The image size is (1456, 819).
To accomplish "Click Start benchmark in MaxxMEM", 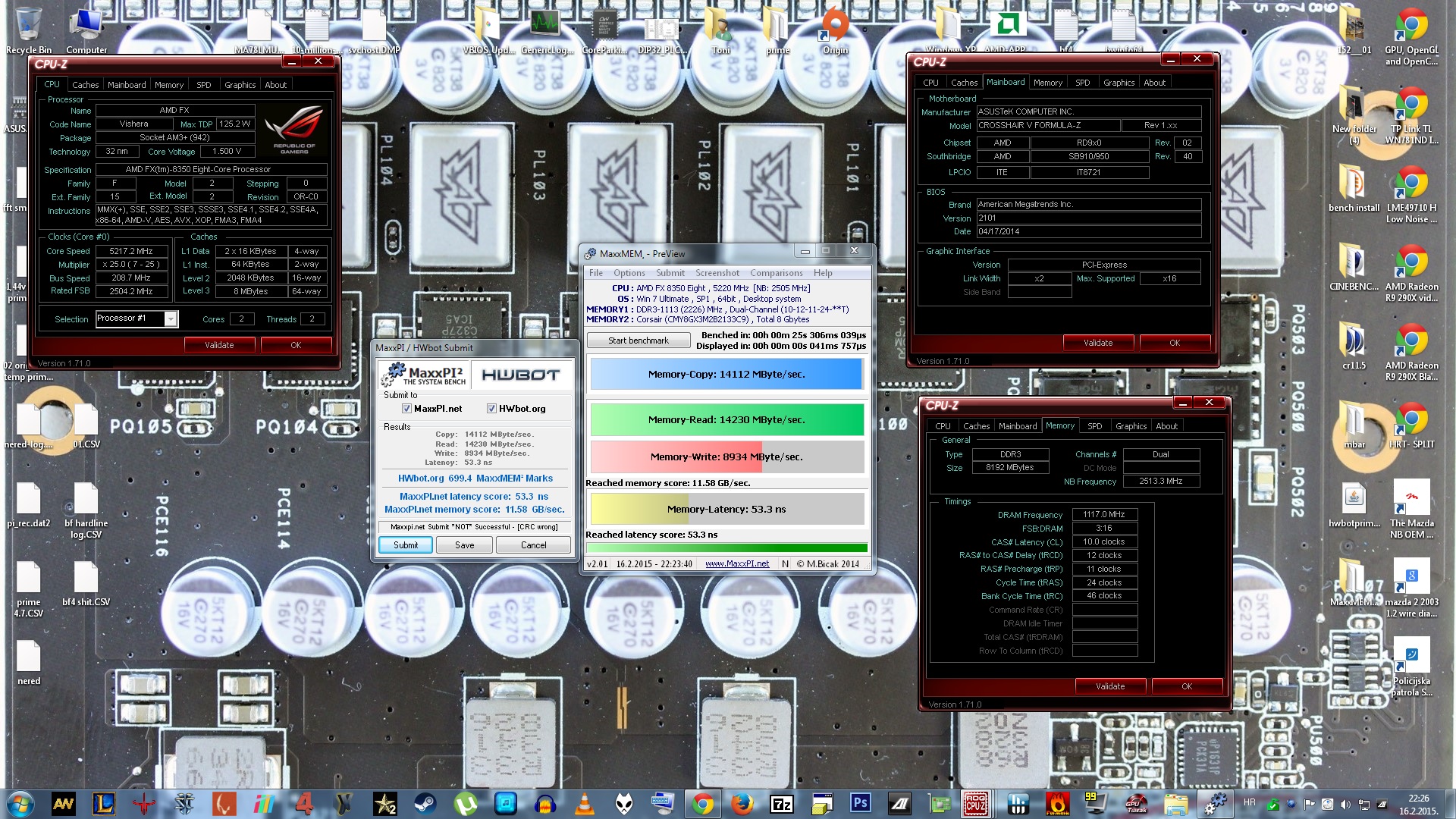I will 639,340.
